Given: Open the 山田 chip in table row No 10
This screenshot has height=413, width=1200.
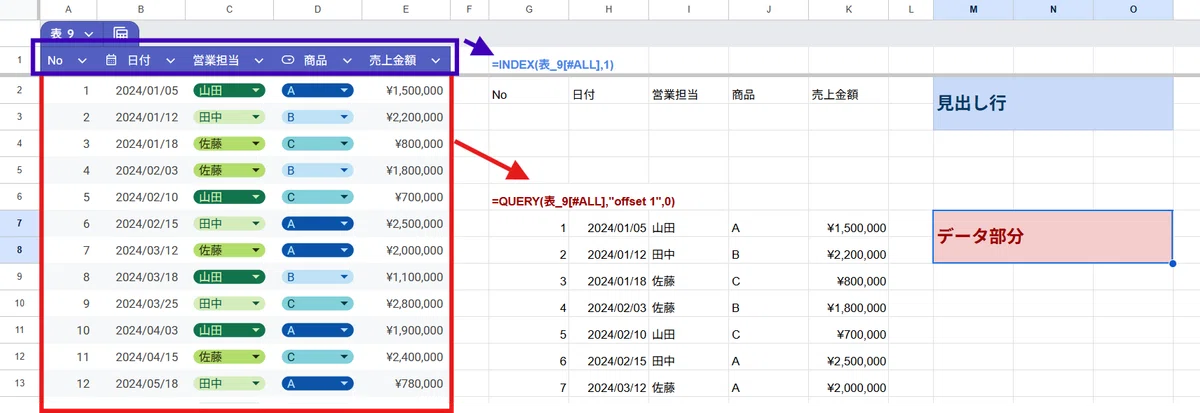Looking at the screenshot, I should [x=229, y=329].
